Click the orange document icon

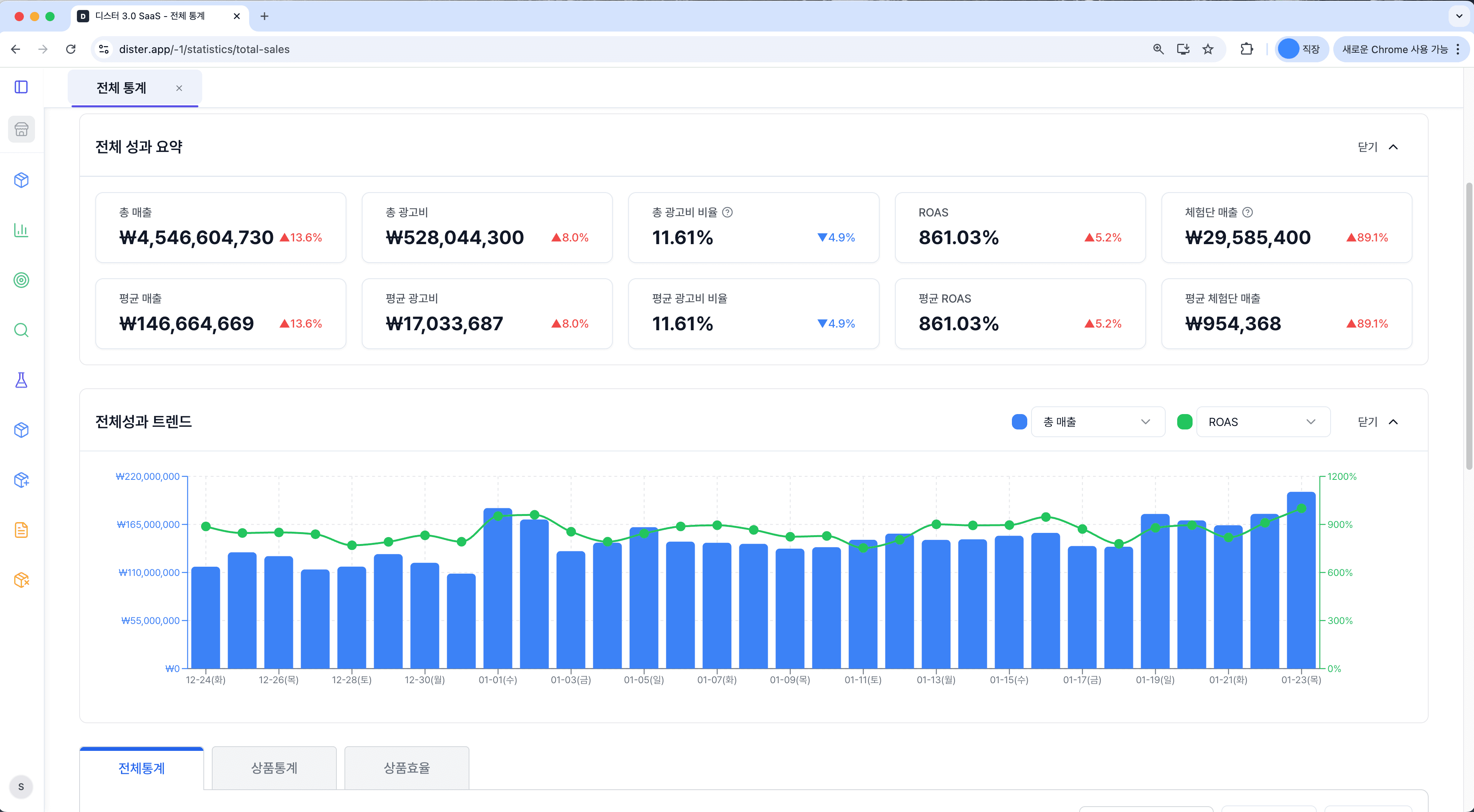(21, 530)
